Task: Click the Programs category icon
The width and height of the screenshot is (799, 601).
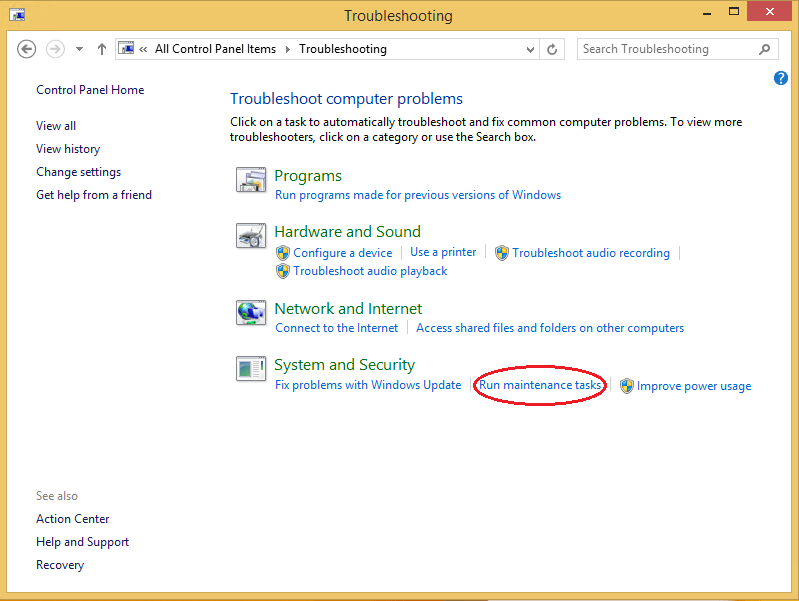Action: 251,179
